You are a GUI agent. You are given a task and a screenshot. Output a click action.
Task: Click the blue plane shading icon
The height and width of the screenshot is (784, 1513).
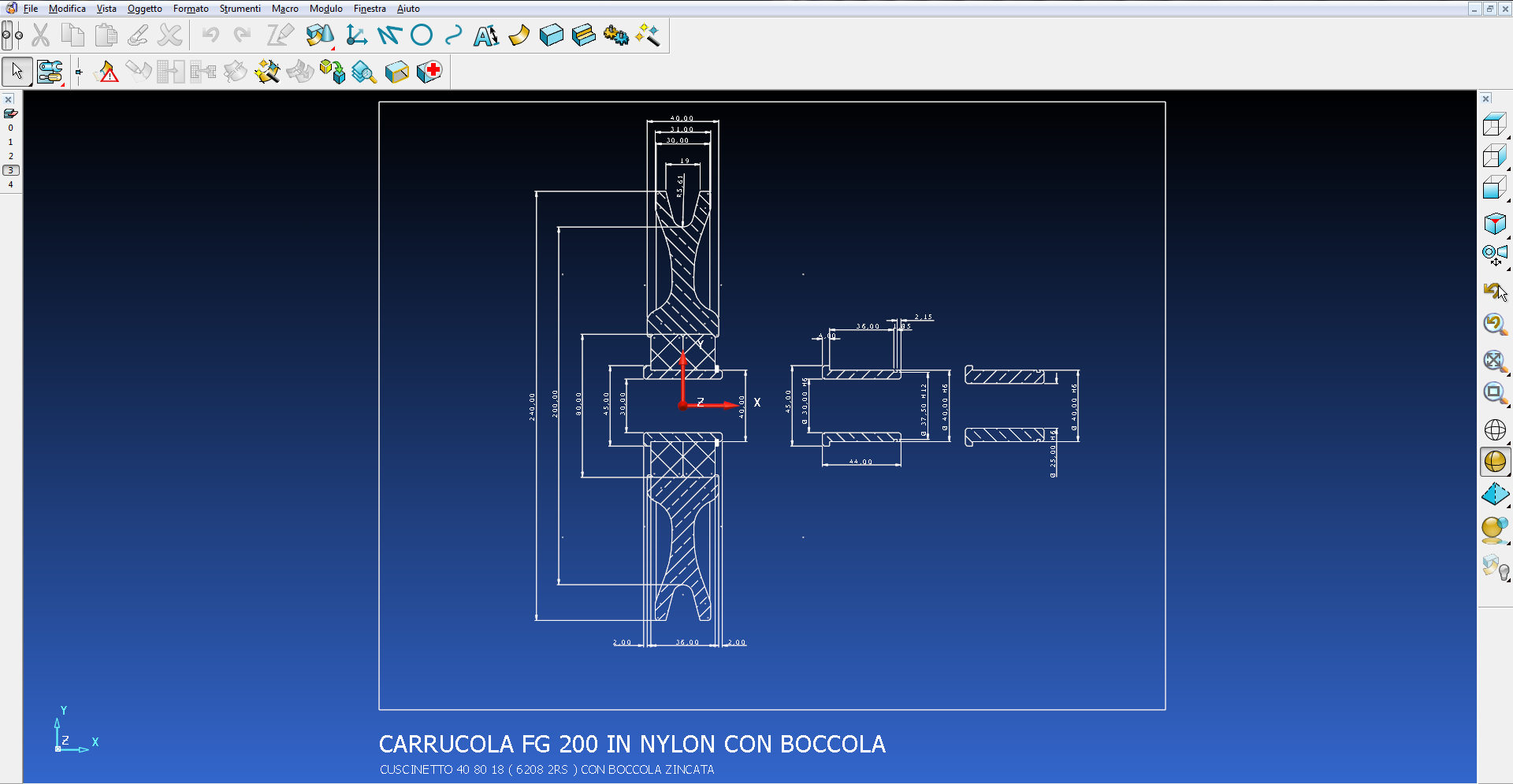[x=1495, y=495]
